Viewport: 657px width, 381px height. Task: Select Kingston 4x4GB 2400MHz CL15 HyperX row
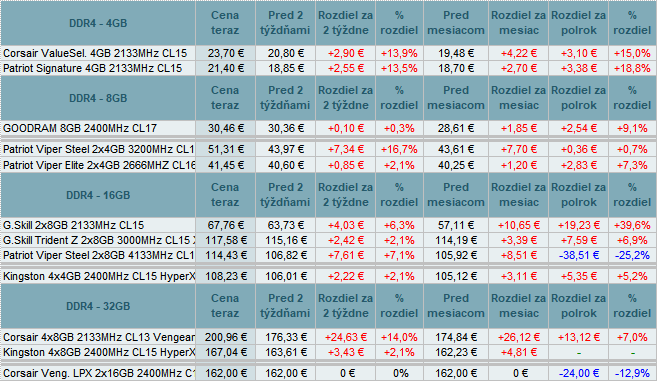pyautogui.click(x=328, y=276)
